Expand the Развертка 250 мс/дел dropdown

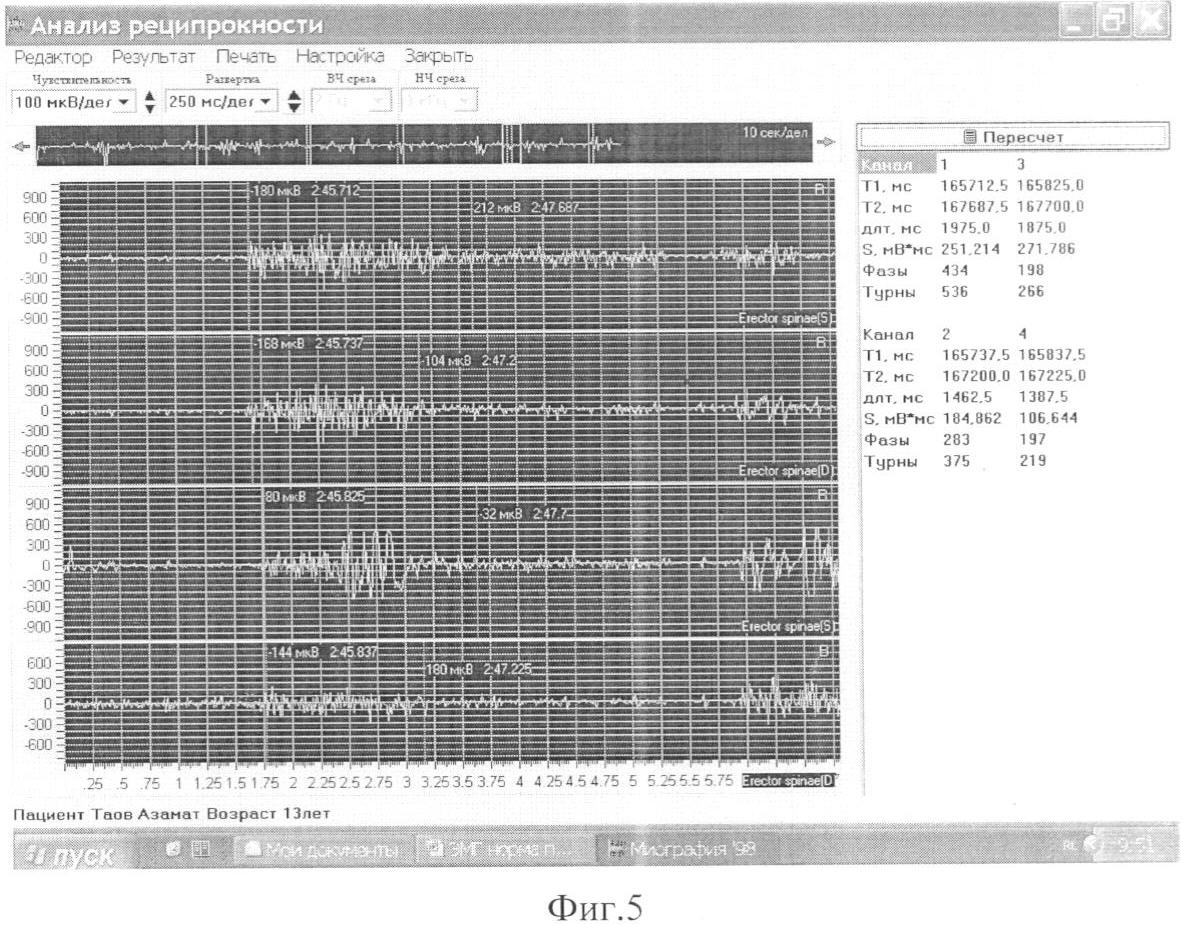[266, 101]
